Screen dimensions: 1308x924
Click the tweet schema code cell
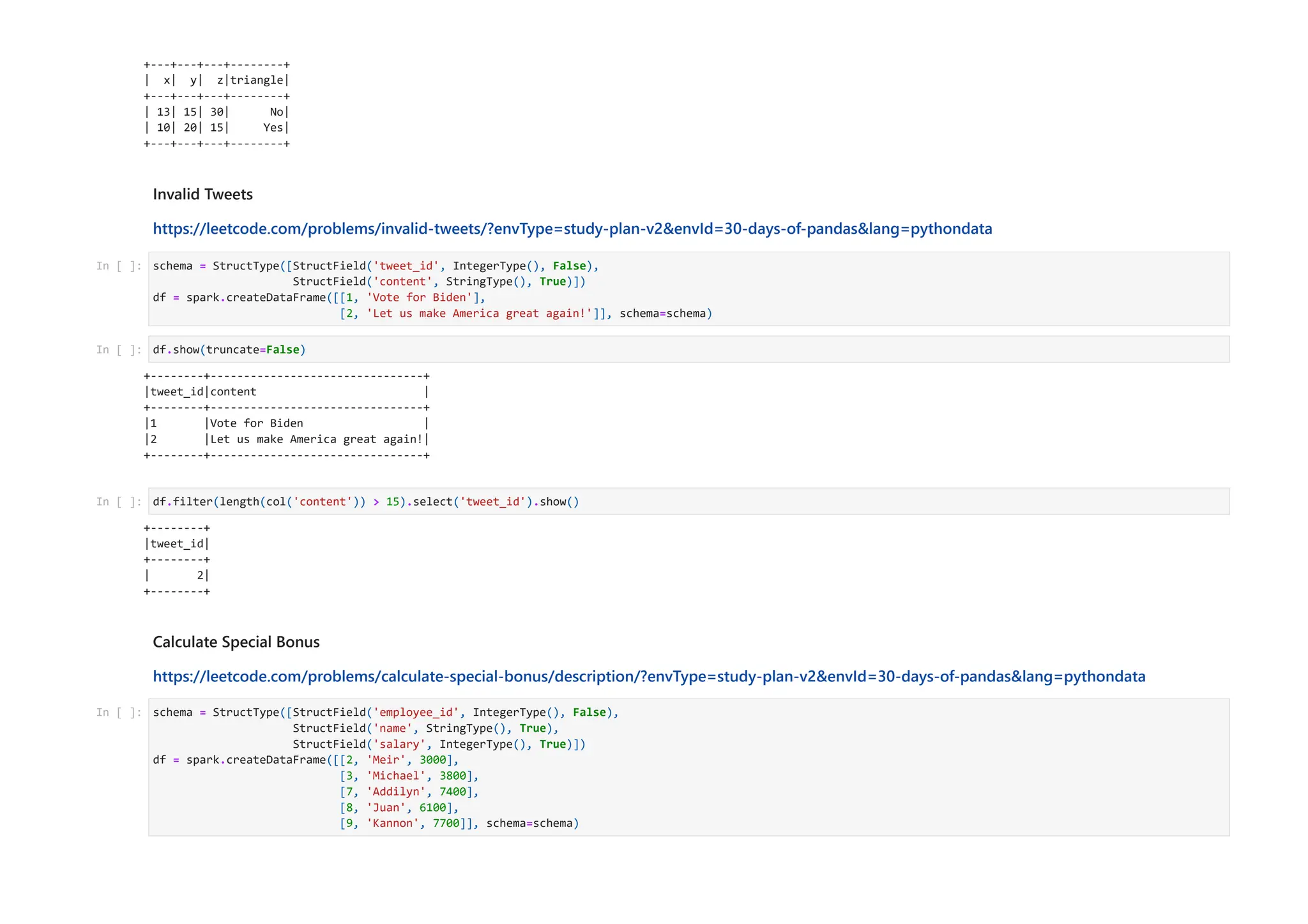point(688,289)
